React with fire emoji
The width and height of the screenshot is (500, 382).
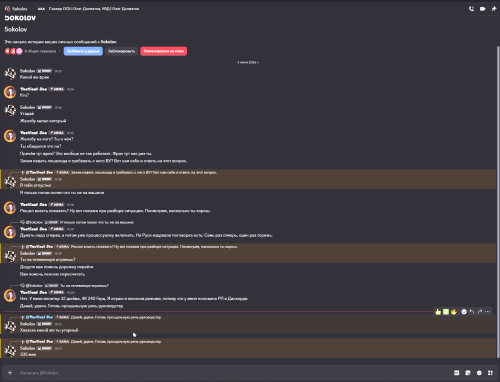[x=454, y=312]
